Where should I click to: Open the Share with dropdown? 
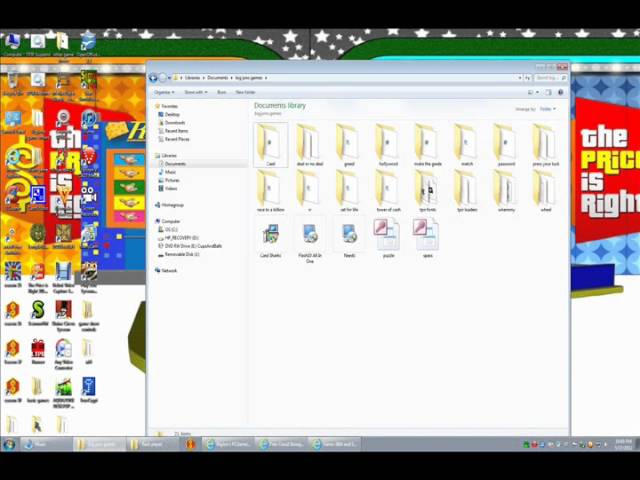pos(196,92)
